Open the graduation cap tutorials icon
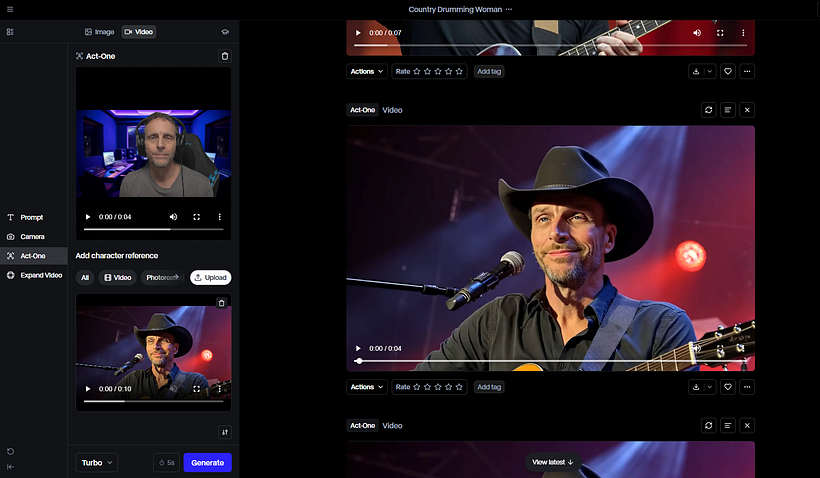Viewport: 820px width, 478px height. 225,32
